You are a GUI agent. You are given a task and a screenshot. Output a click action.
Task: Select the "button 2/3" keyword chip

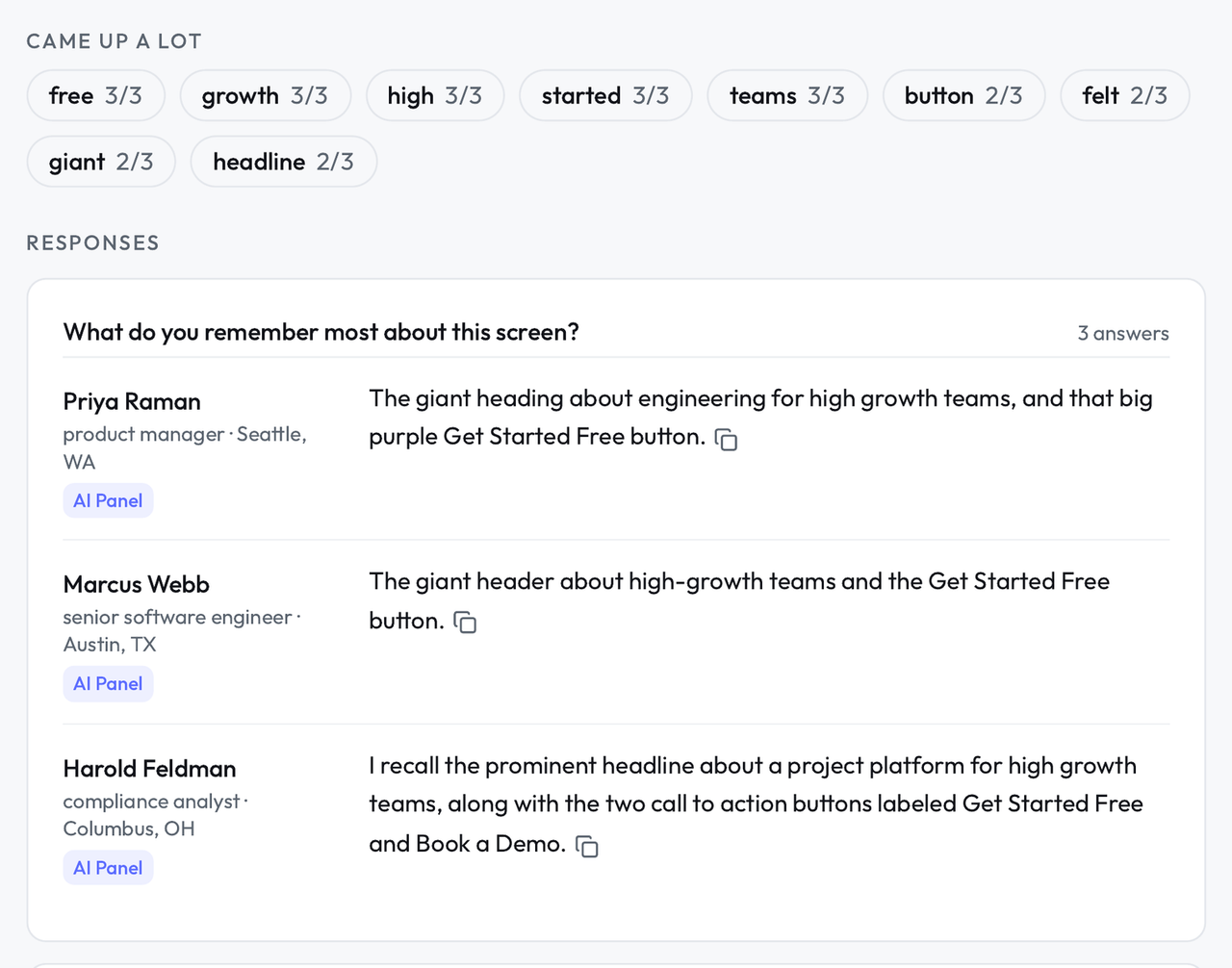click(x=963, y=95)
